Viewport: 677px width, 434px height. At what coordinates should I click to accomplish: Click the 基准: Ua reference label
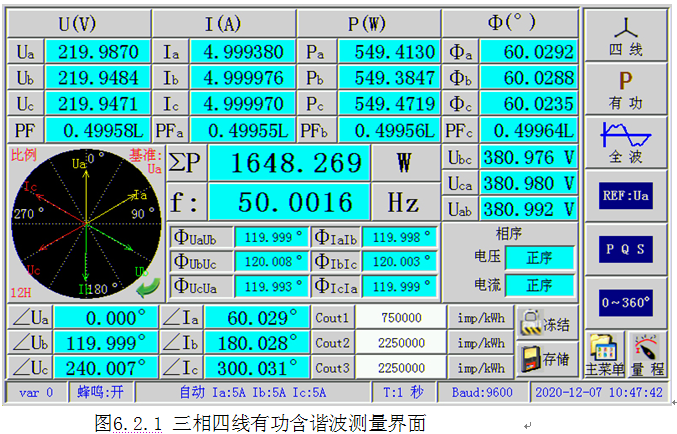tap(146, 161)
